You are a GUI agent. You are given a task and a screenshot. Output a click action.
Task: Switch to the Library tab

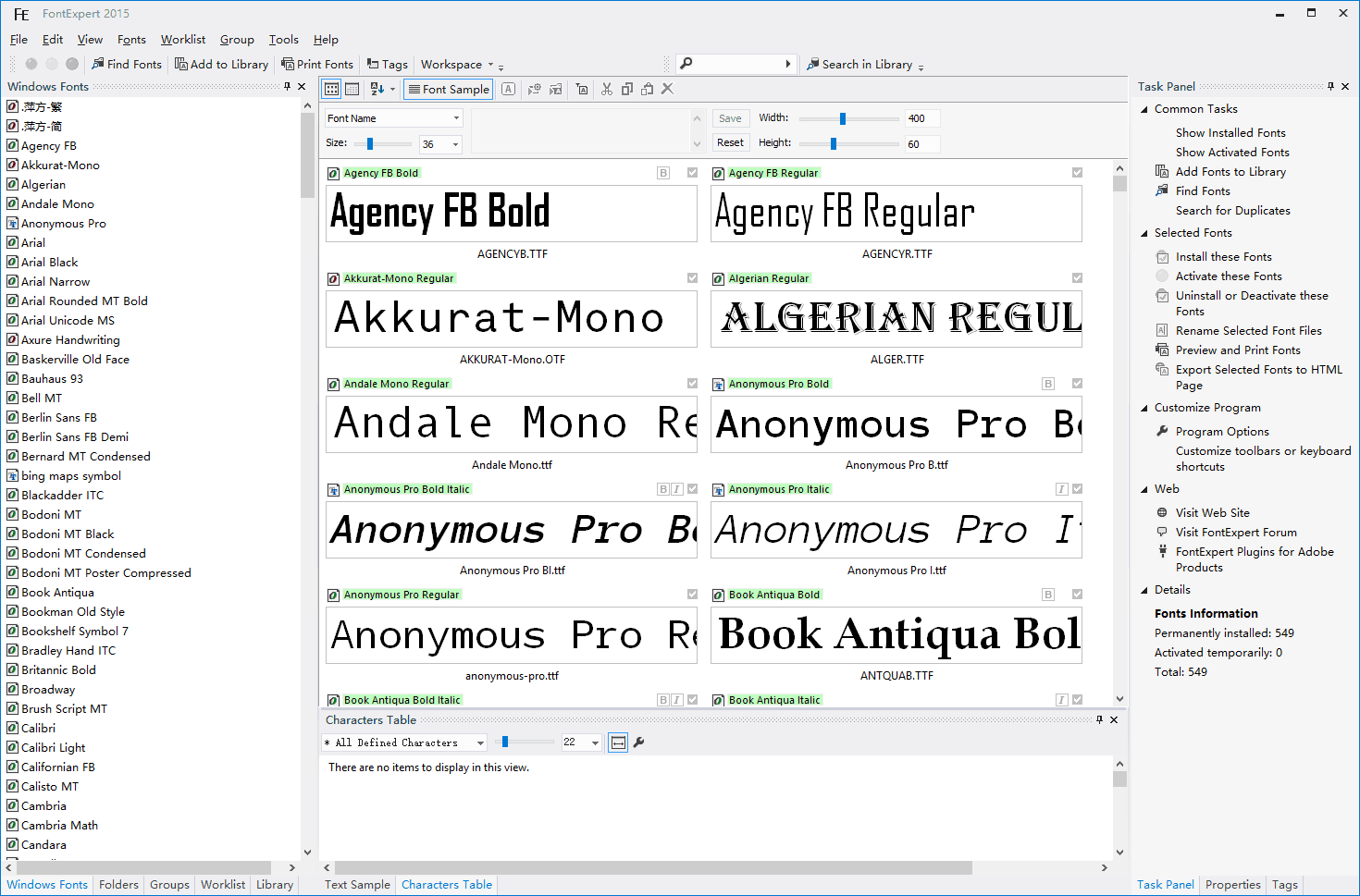click(274, 885)
